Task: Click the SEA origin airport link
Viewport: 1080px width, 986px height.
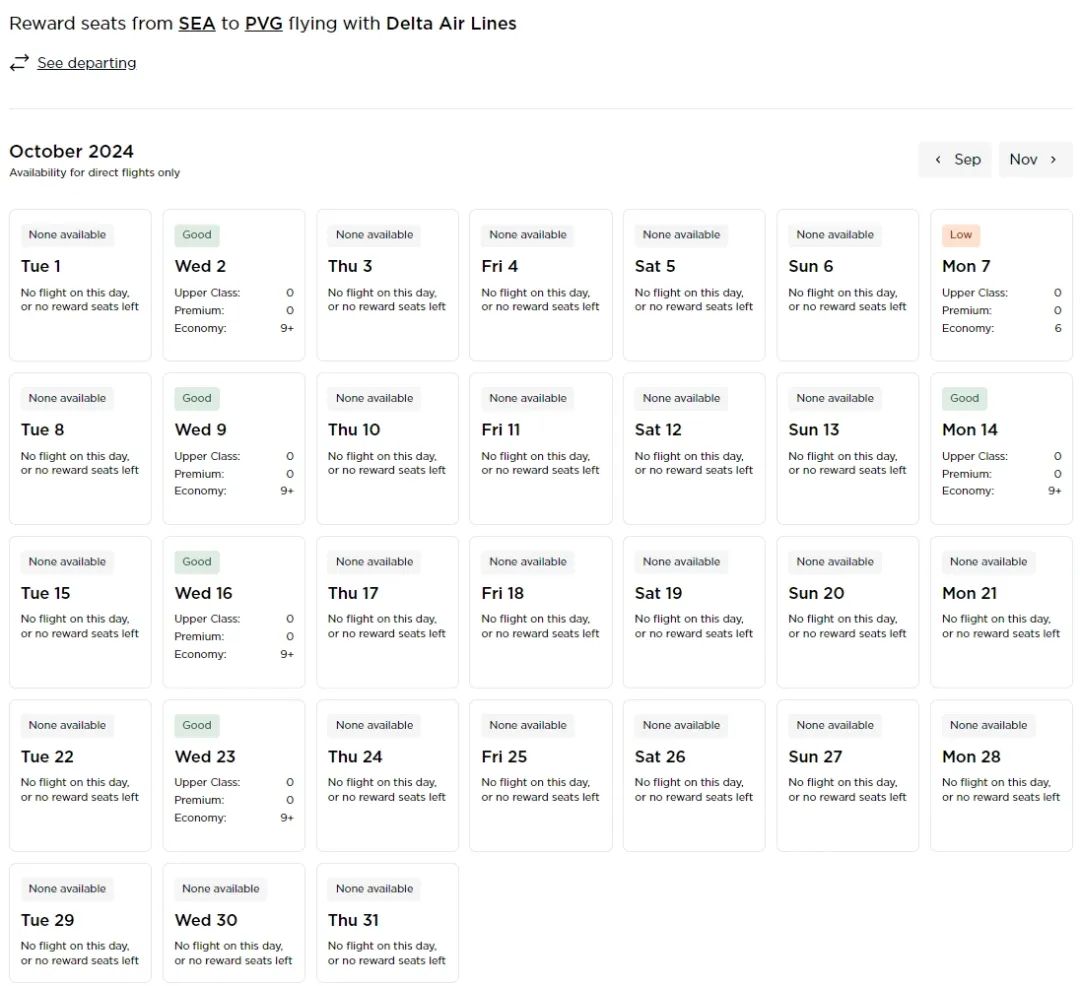Action: pyautogui.click(x=197, y=23)
